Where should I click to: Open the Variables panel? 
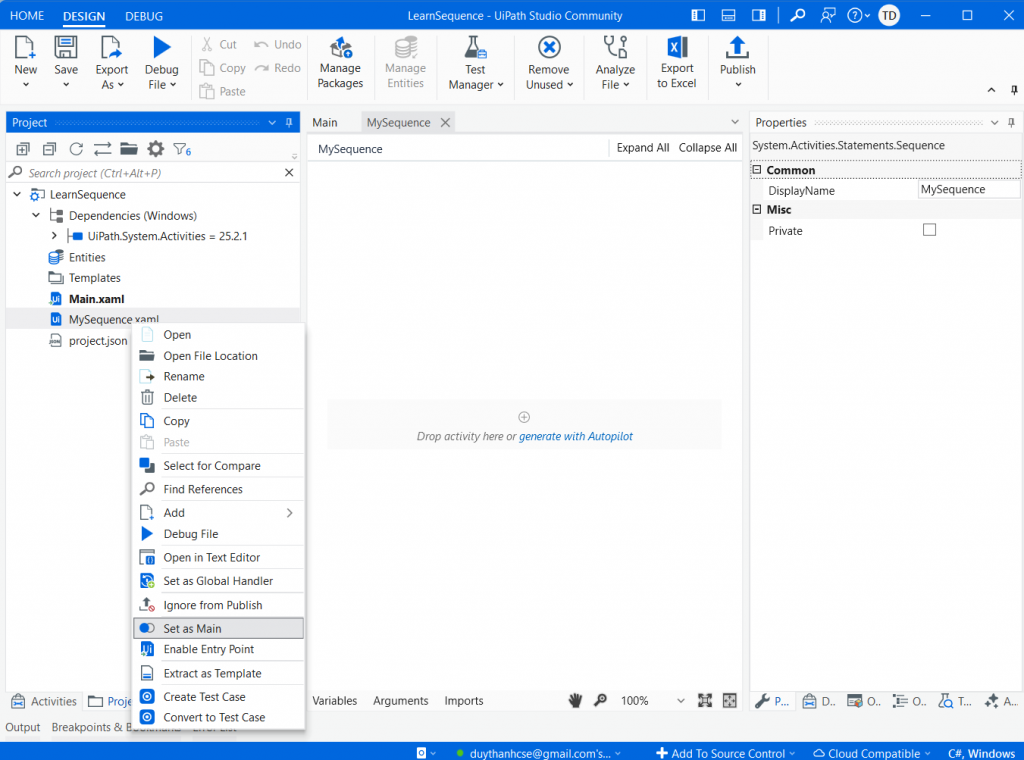pos(334,701)
